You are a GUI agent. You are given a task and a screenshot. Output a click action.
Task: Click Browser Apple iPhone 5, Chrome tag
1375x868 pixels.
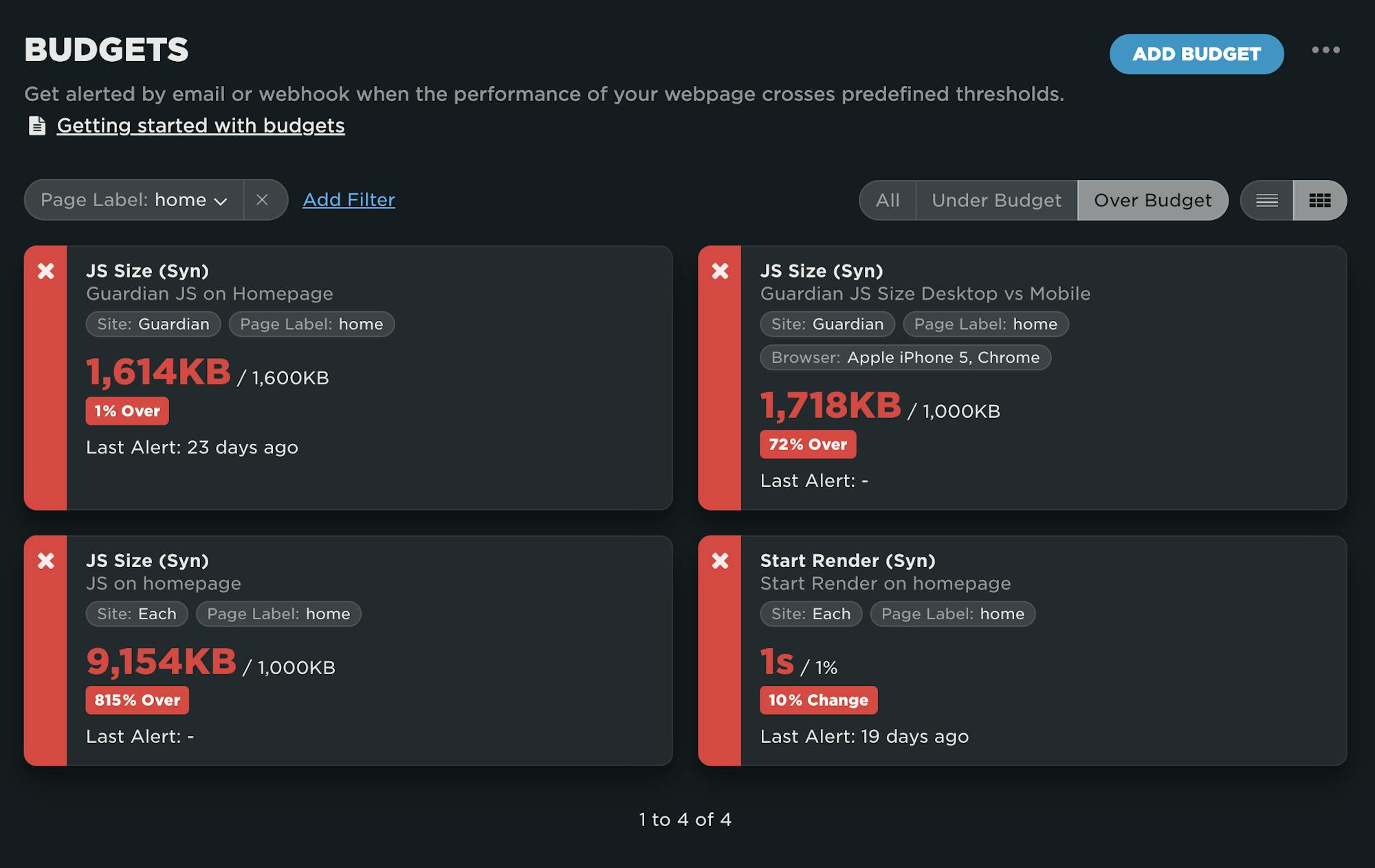point(905,357)
